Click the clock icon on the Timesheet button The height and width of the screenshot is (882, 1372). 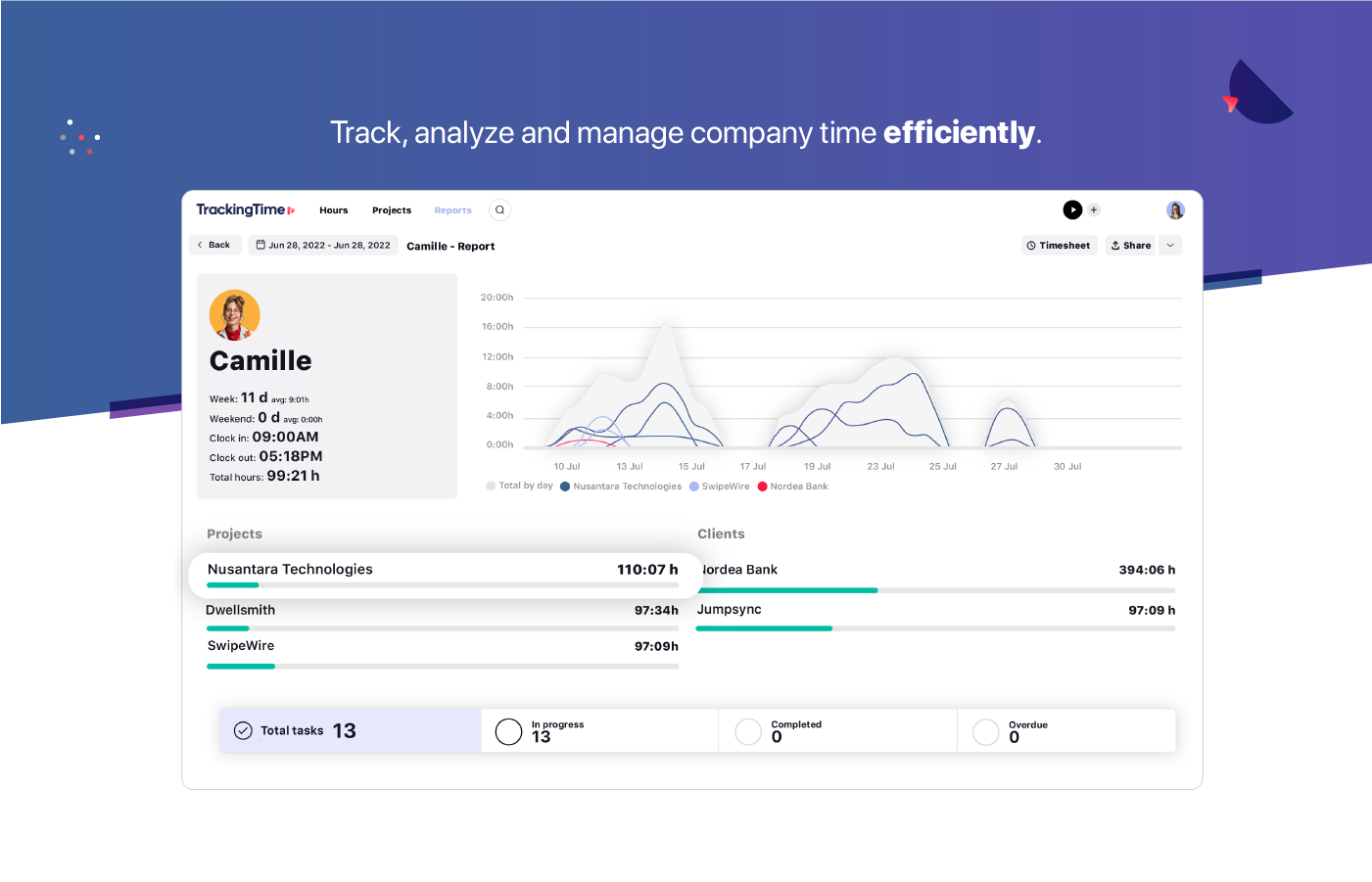pos(1029,245)
